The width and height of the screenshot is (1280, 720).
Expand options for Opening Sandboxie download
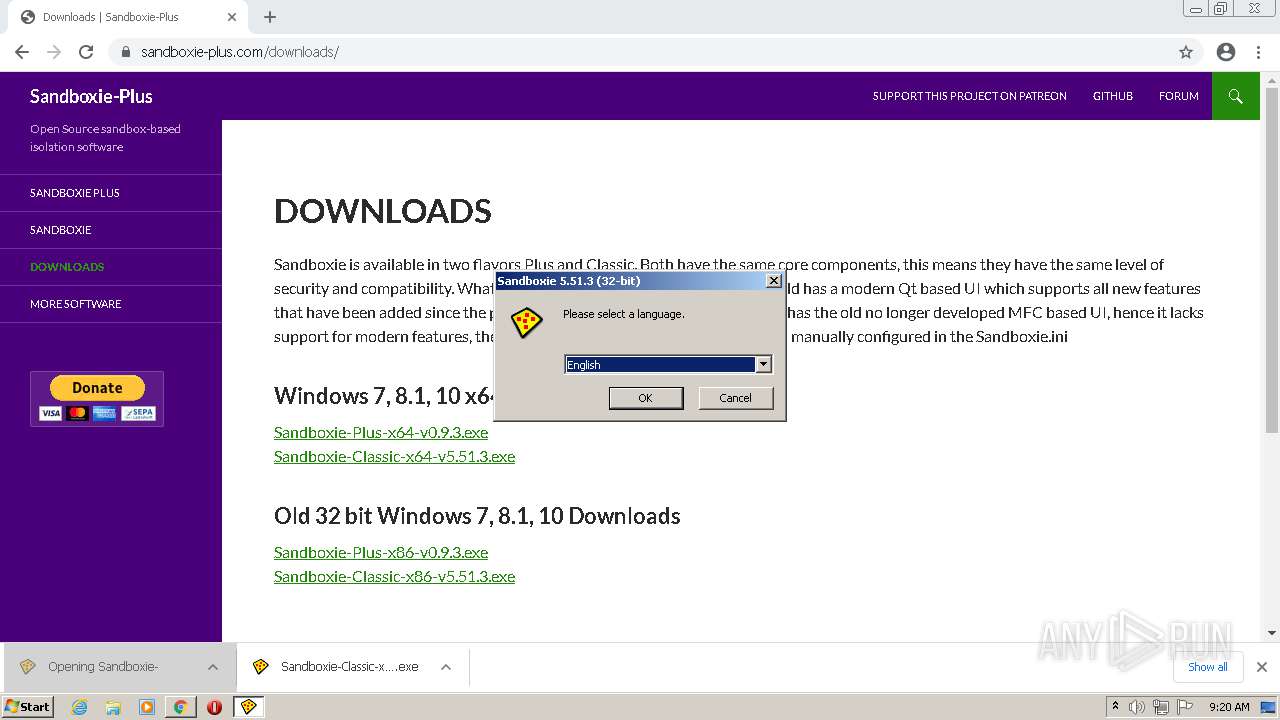point(213,667)
